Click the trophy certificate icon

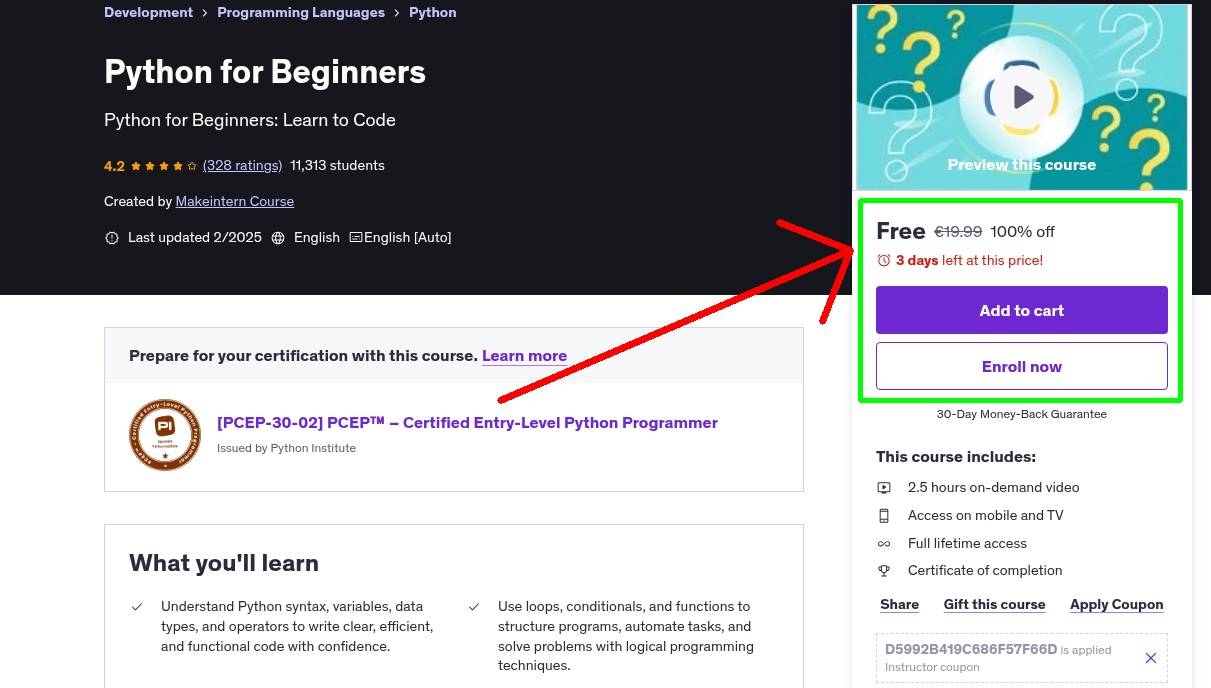[x=884, y=571]
